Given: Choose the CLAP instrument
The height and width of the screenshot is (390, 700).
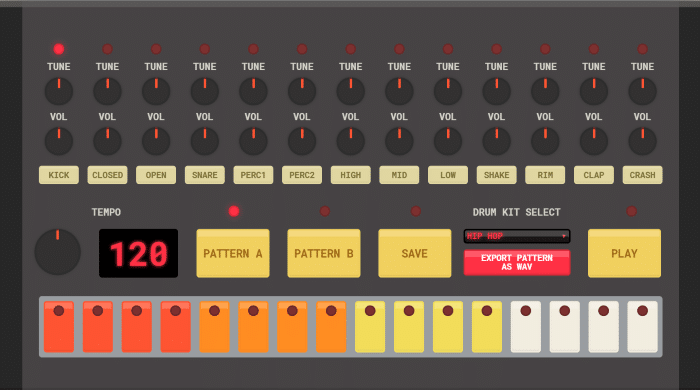Looking at the screenshot, I should tap(594, 175).
